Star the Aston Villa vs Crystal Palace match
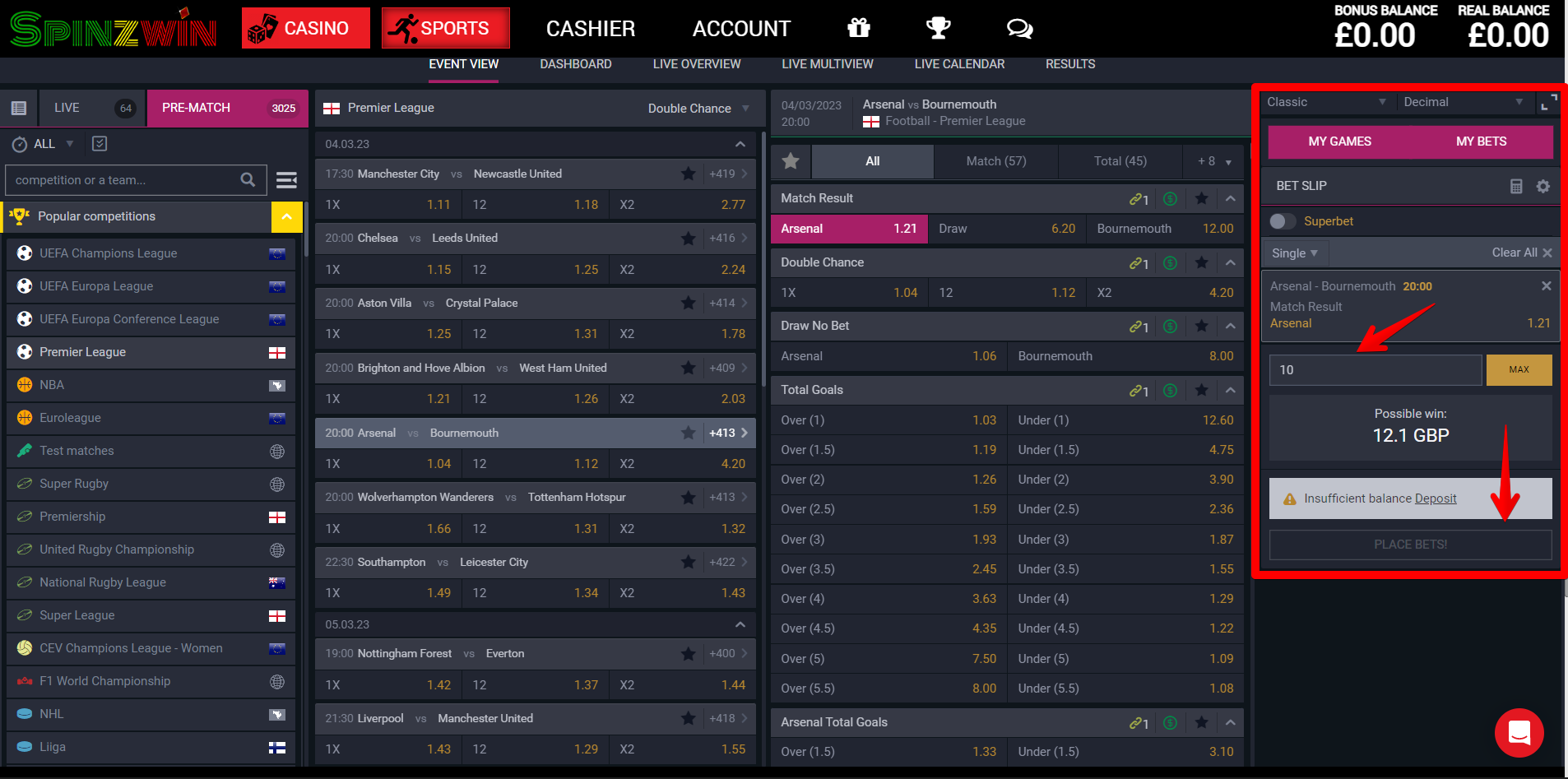Image resolution: width=1568 pixels, height=779 pixels. coord(689,303)
